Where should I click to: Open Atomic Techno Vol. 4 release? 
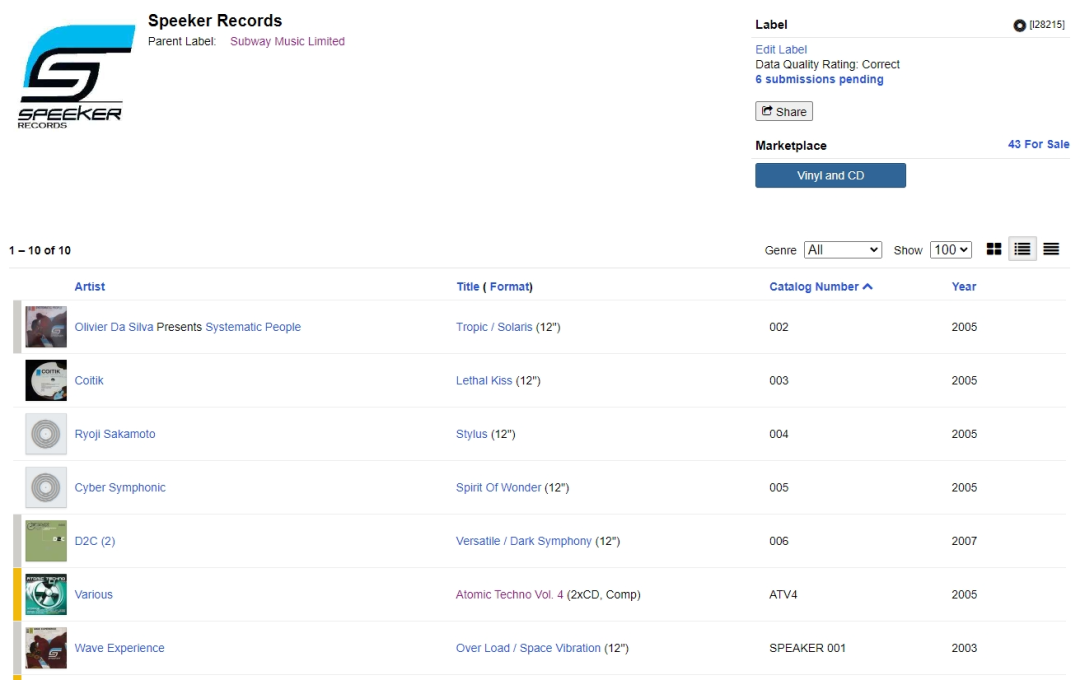click(509, 595)
